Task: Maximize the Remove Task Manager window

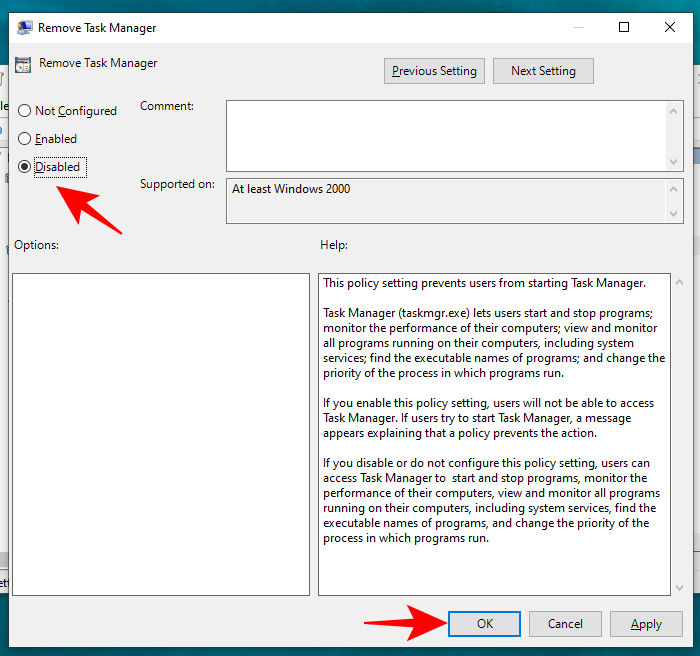Action: coord(624,27)
